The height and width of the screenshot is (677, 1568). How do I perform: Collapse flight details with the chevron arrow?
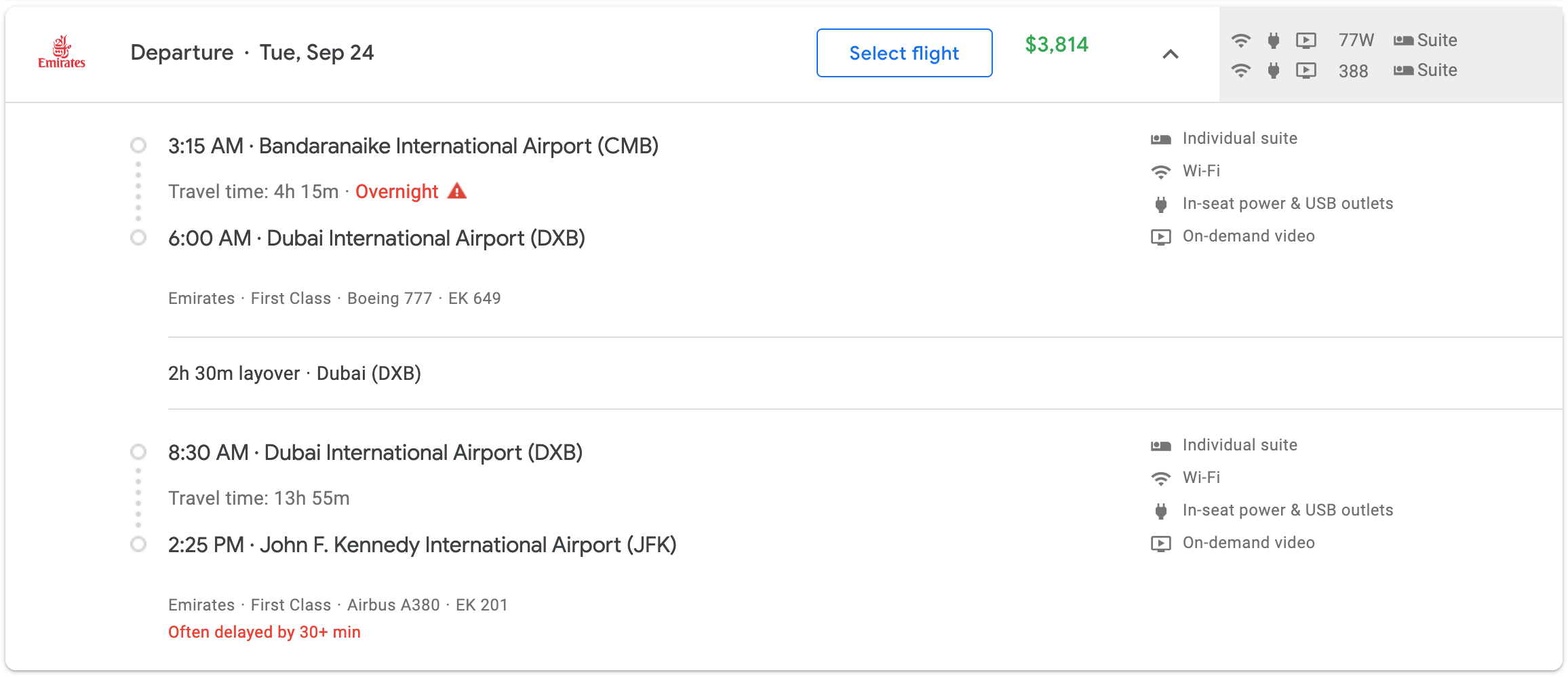pos(1170,54)
